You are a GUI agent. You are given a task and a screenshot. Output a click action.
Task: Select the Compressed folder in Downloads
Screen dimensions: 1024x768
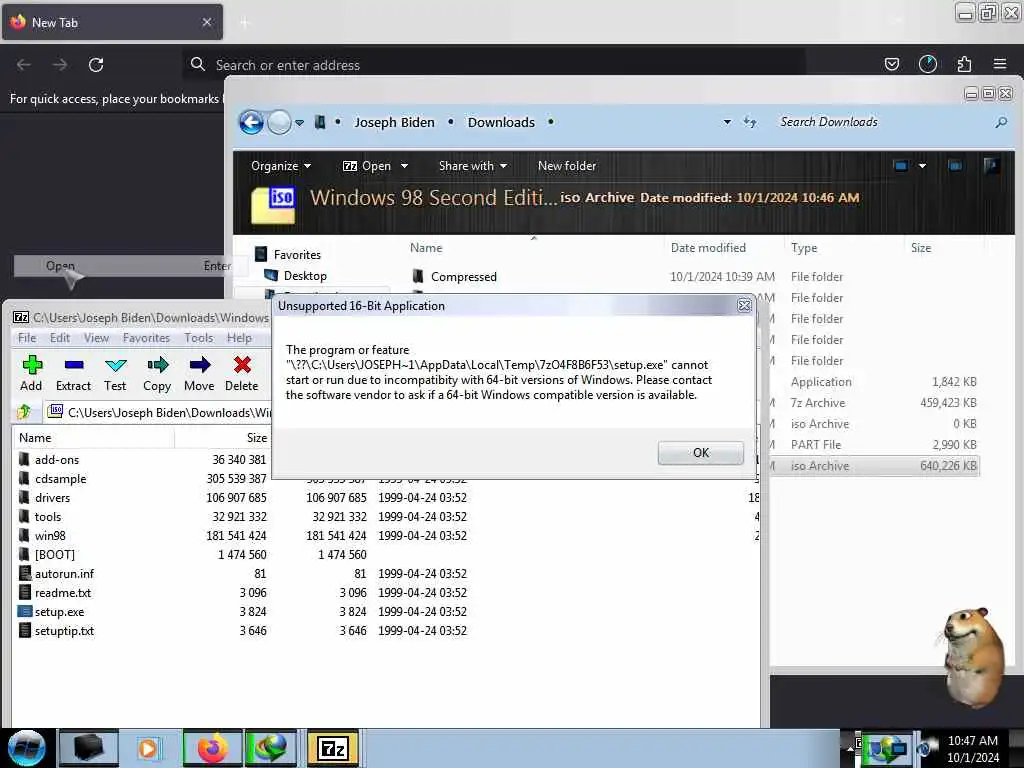(x=463, y=276)
